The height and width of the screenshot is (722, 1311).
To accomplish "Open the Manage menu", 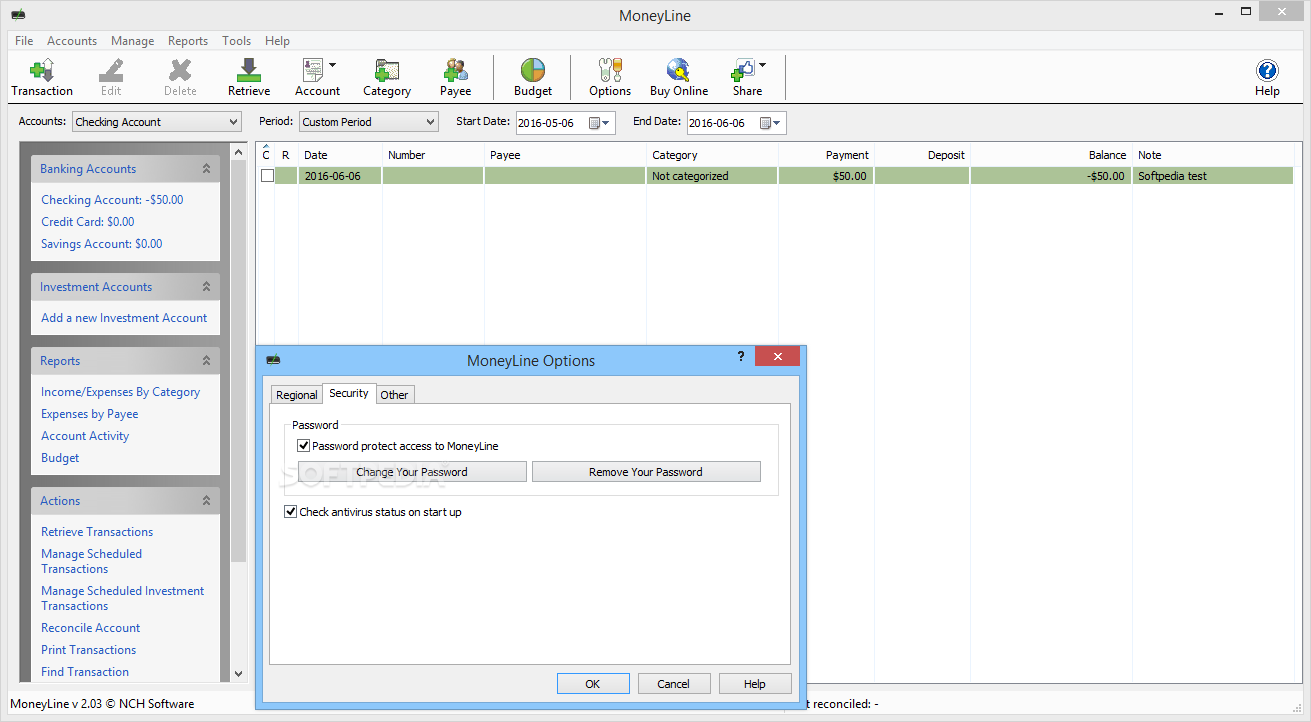I will pos(133,41).
